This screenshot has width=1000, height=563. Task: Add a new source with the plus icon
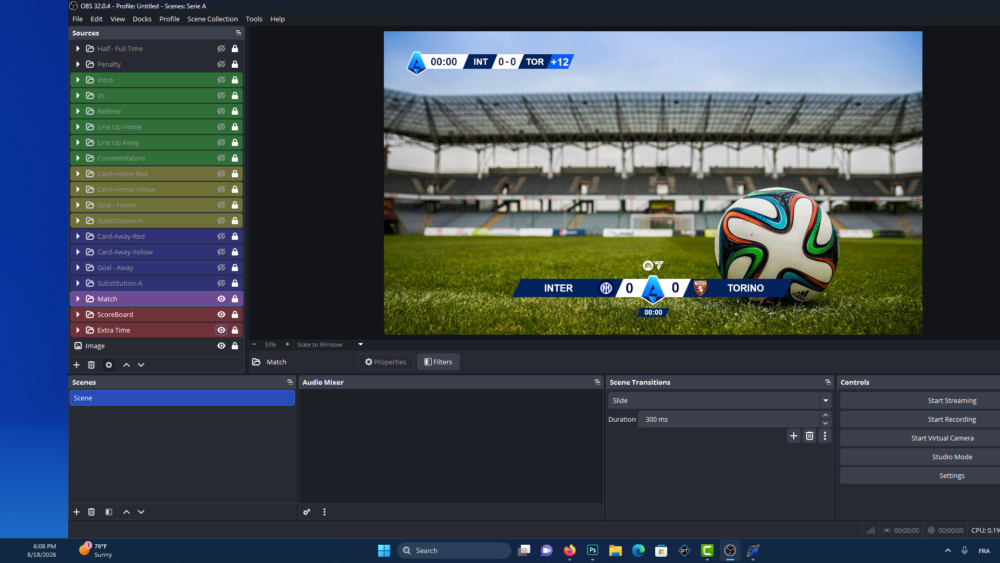77,365
